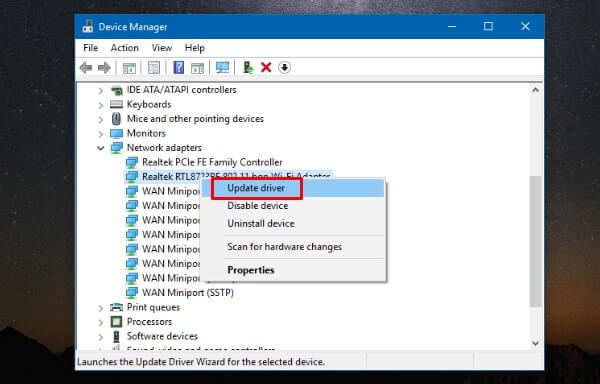600x384 pixels.
Task: Open the View menu
Action: click(x=161, y=48)
